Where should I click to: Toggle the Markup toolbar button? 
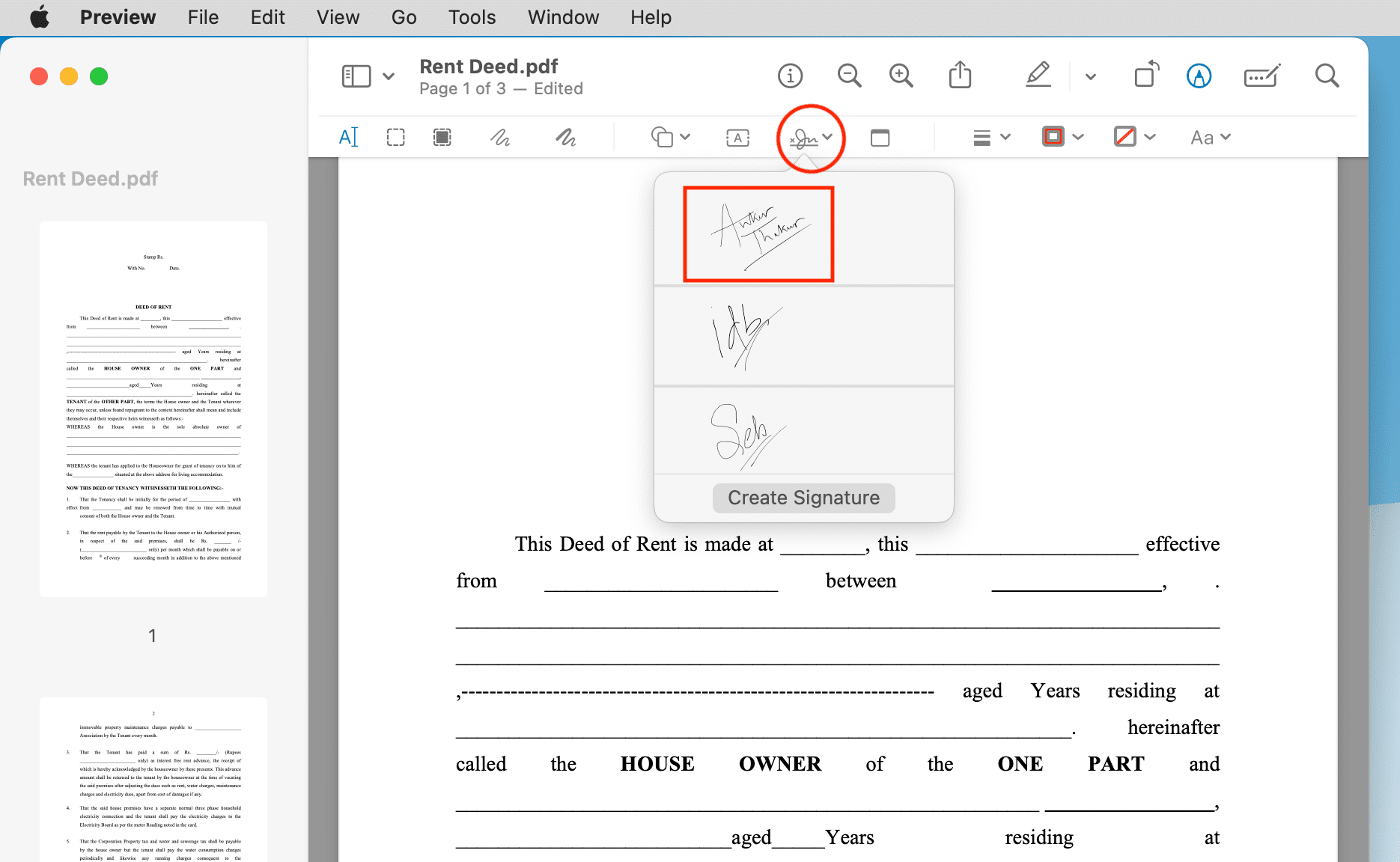[1199, 76]
